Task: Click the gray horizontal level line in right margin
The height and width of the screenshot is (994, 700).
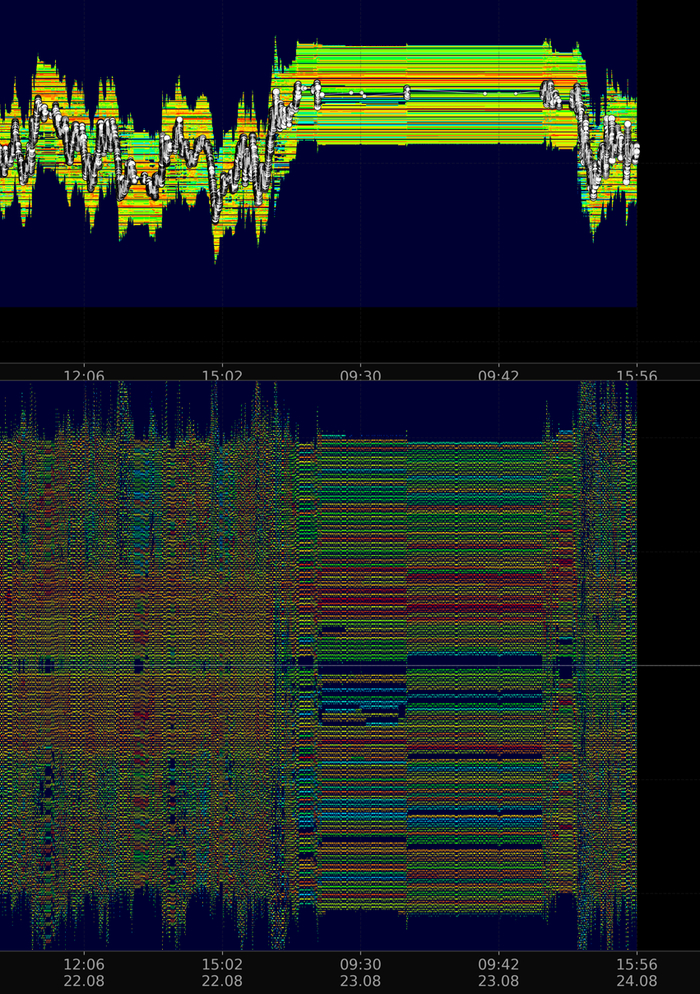Action: click(668, 665)
